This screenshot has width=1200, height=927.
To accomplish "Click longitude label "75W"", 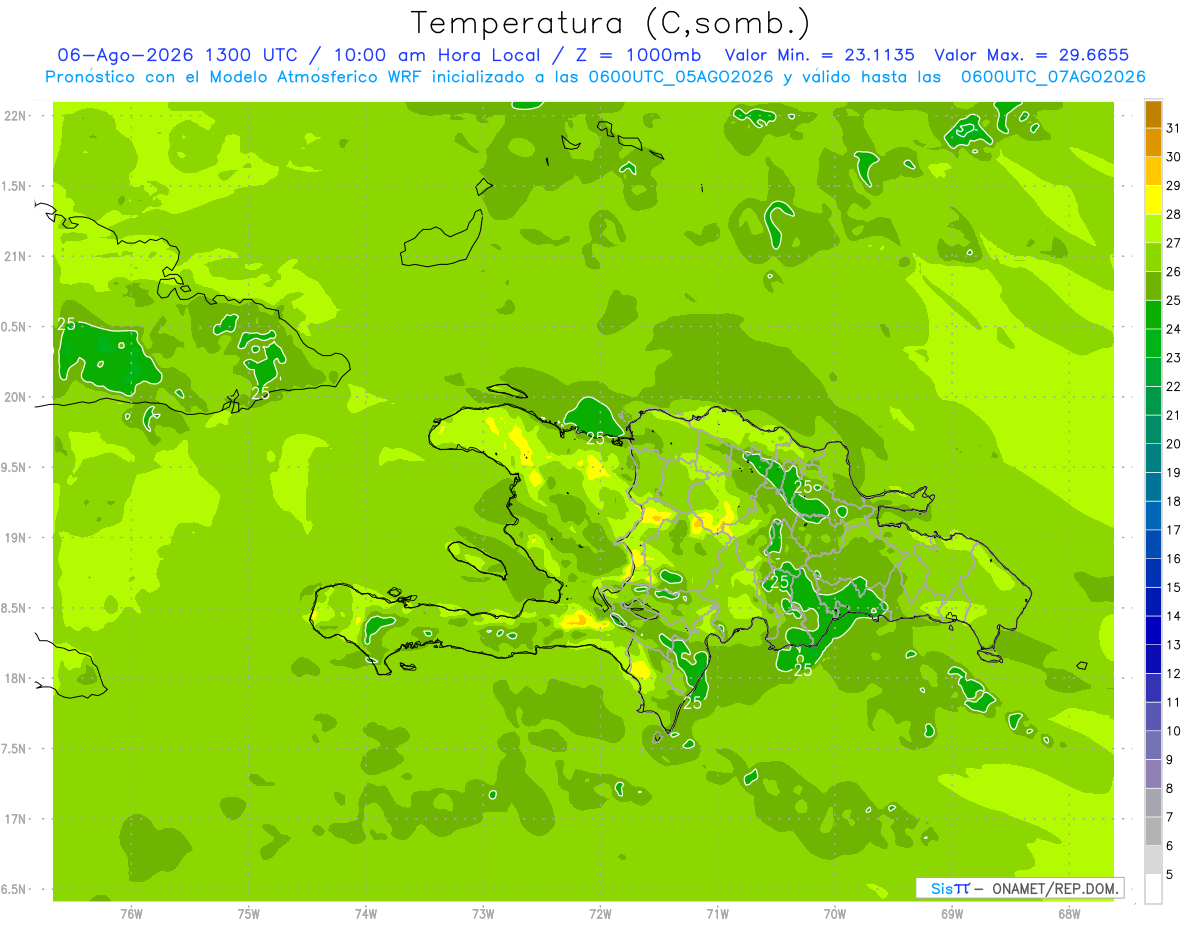I will tap(249, 914).
